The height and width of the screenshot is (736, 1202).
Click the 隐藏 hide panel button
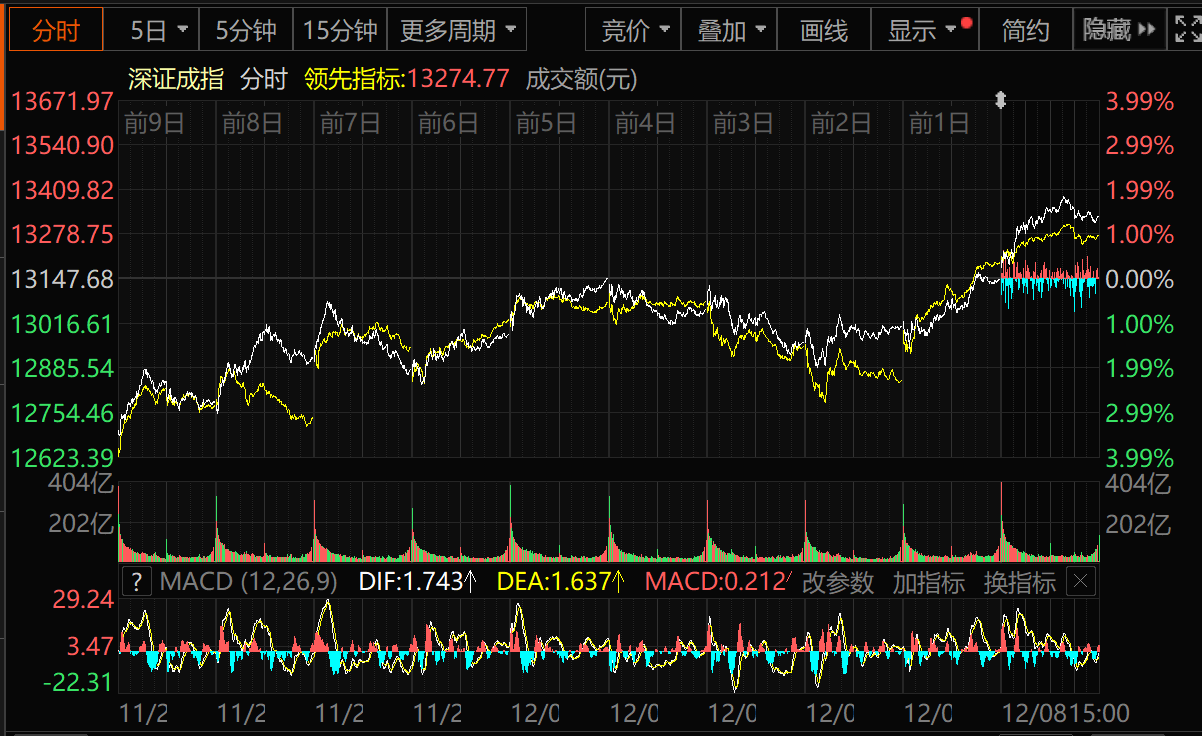[x=1118, y=31]
